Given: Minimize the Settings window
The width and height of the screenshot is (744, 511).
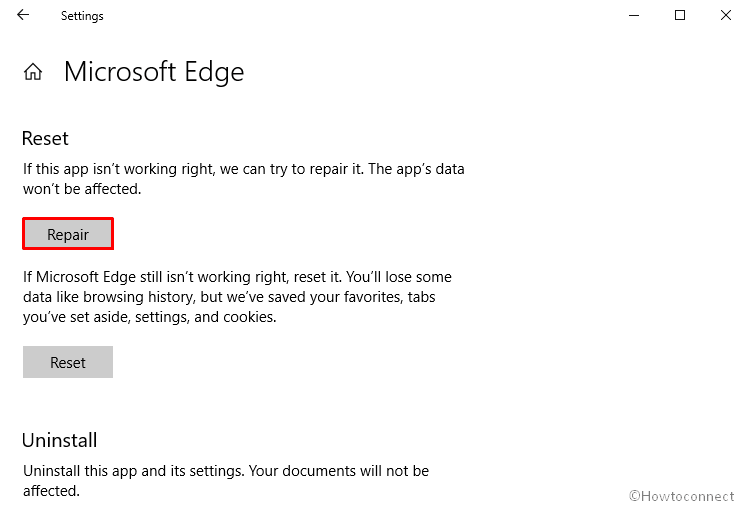Looking at the screenshot, I should coord(634,15).
